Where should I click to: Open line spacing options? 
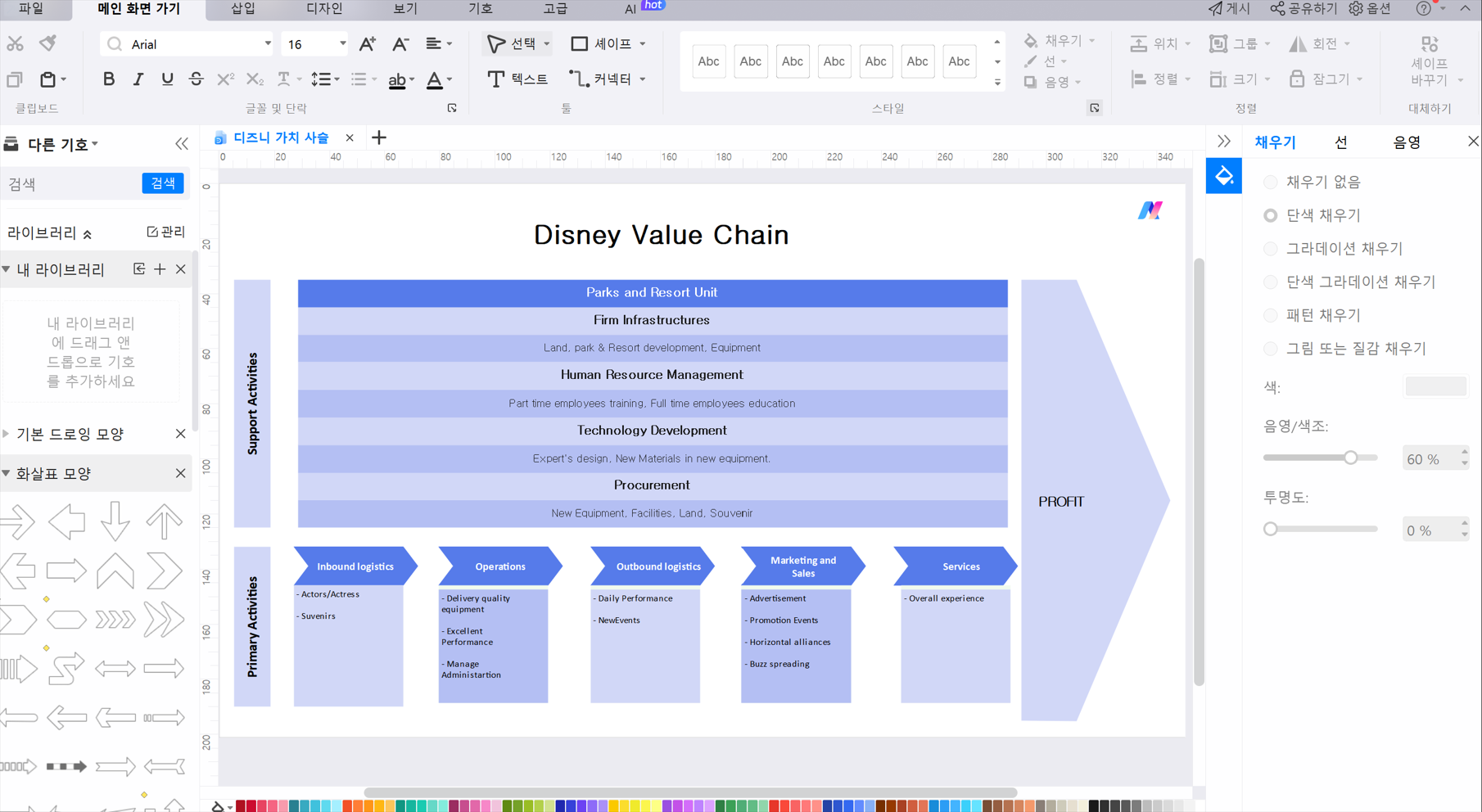point(320,79)
